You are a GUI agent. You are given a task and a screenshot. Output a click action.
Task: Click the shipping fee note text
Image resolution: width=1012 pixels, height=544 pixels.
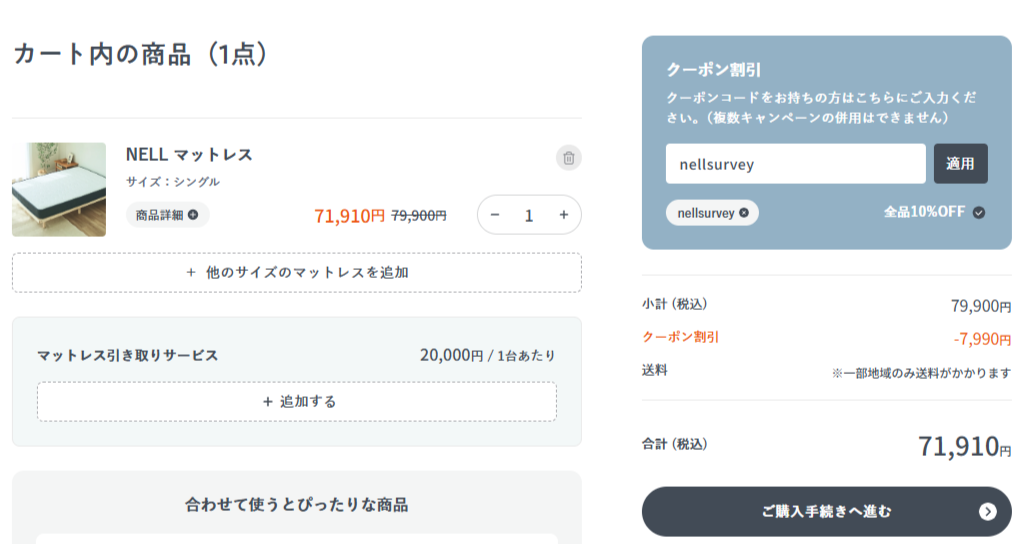tap(921, 373)
